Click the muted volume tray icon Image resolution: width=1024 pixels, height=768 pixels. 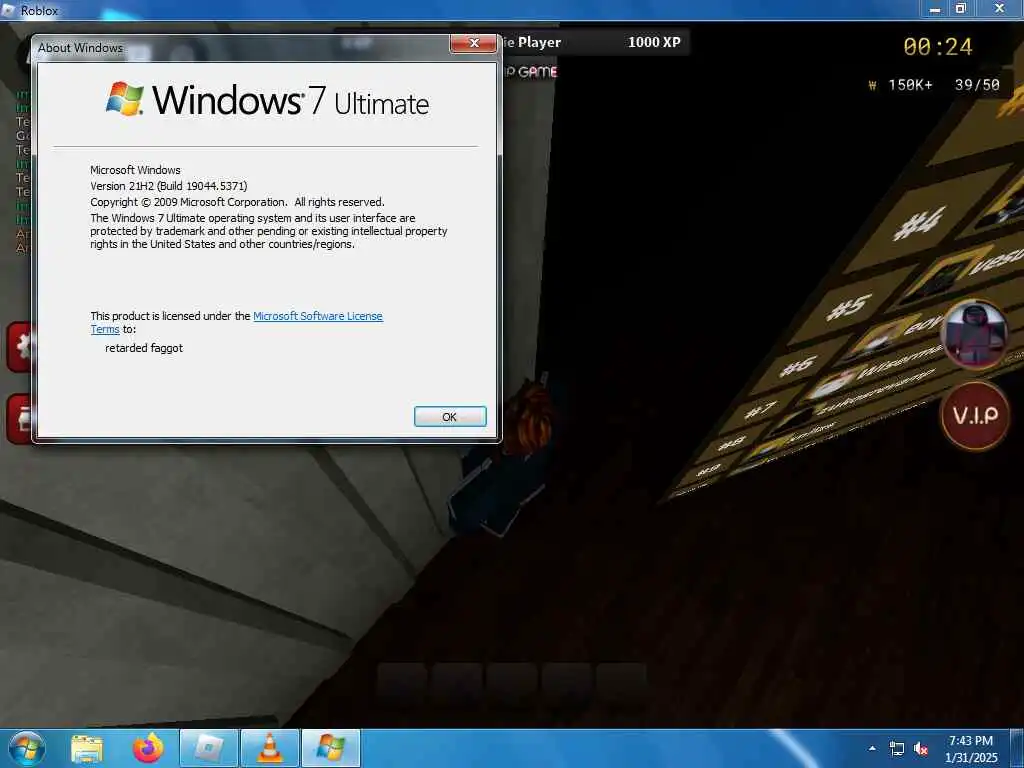point(921,748)
